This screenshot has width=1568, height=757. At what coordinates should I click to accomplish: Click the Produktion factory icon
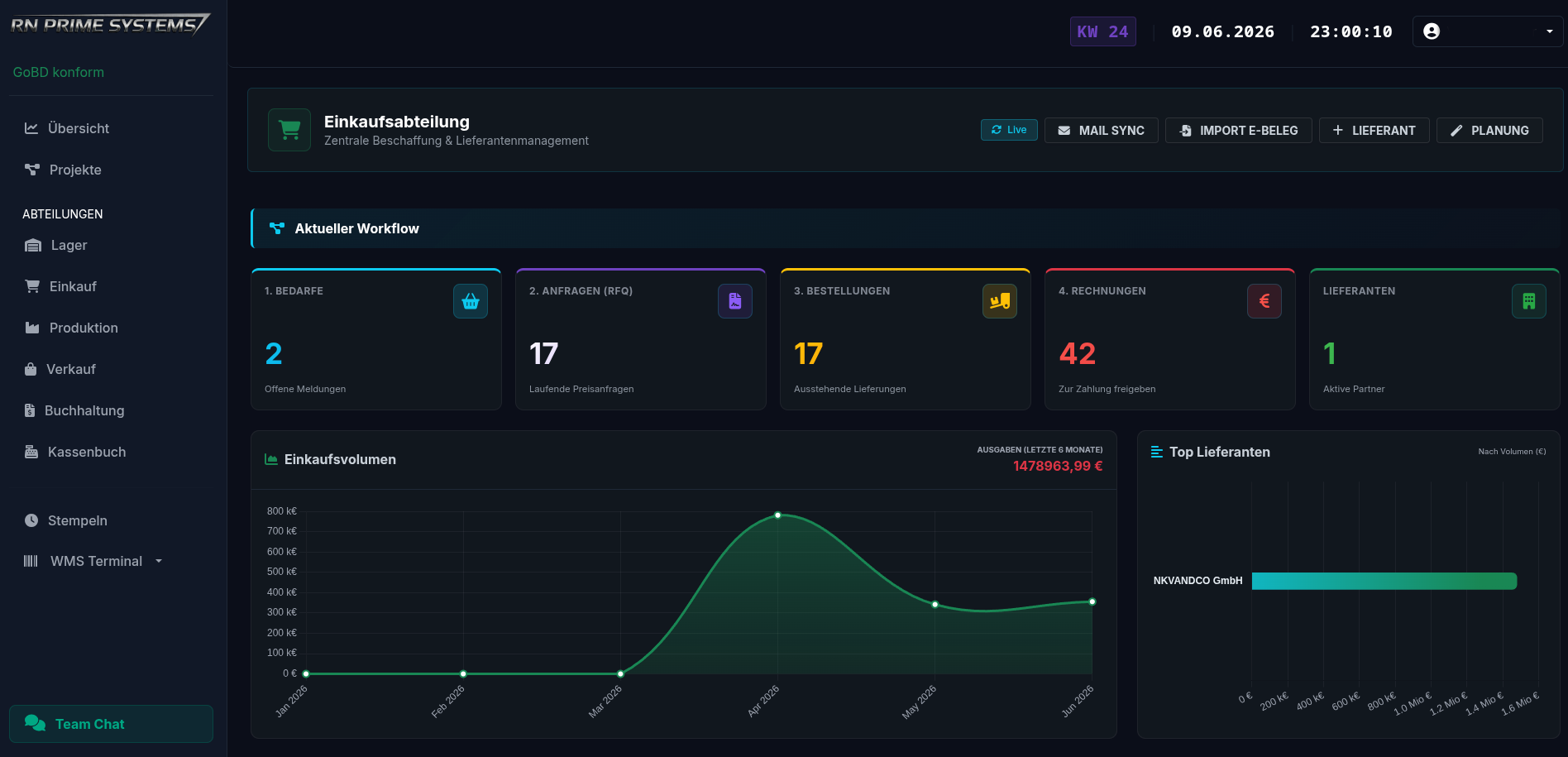(x=32, y=328)
